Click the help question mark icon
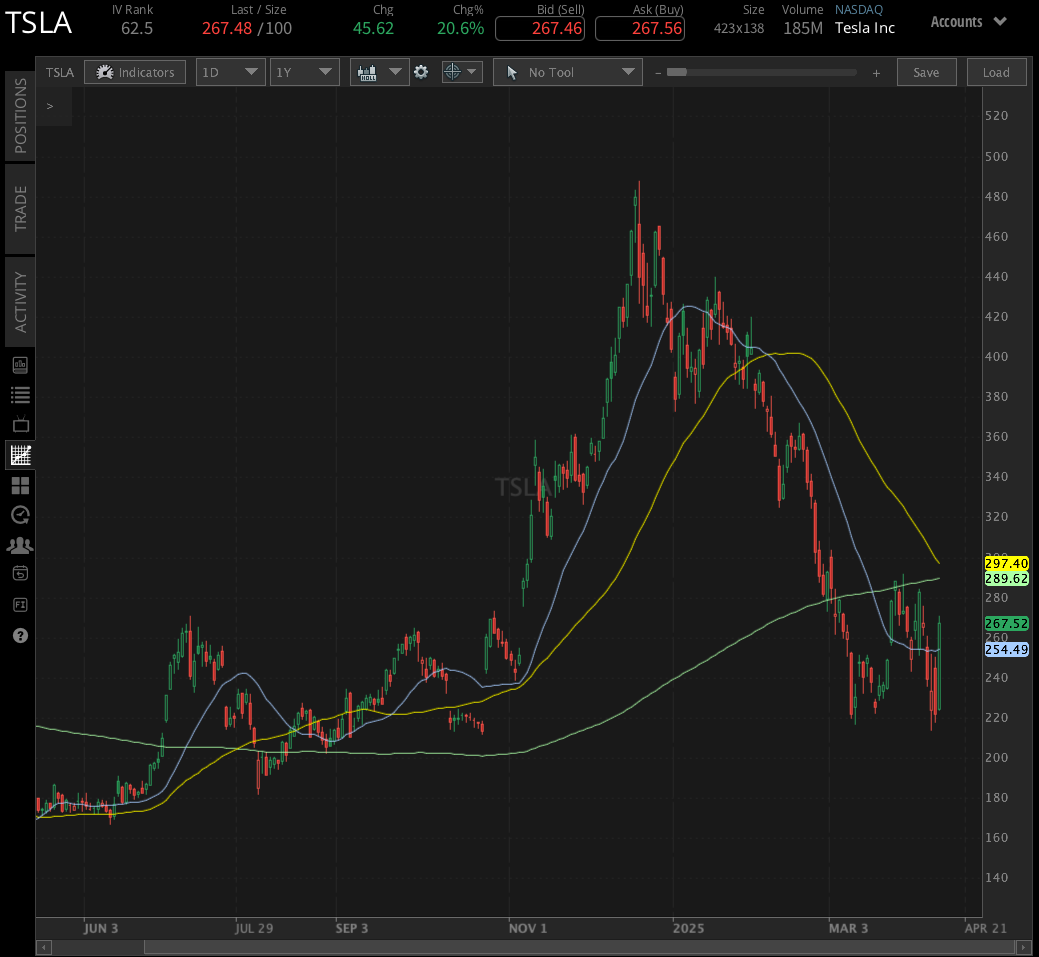The width and height of the screenshot is (1039, 957). tap(20, 635)
